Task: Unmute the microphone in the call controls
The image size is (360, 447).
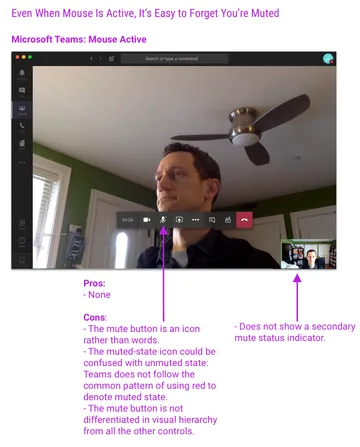Action: click(163, 220)
